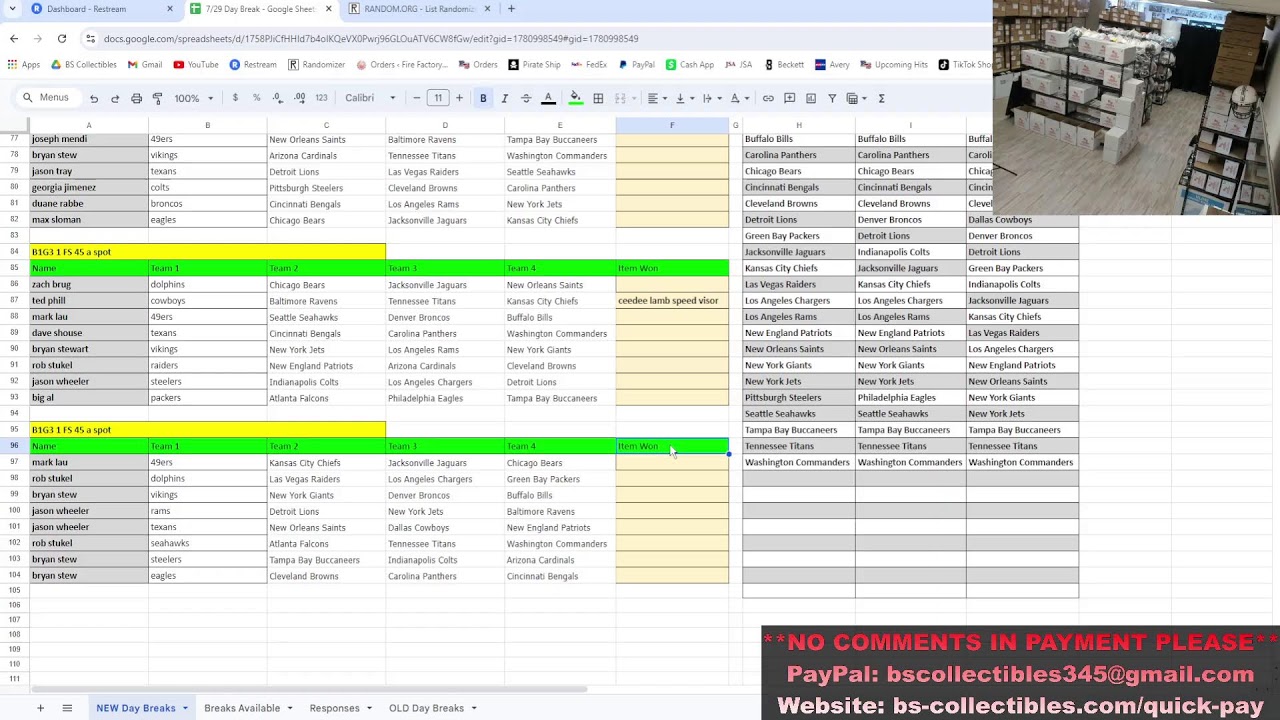Screen dimensions: 1280x720
Task: Open text rotation dropdown
Action: tap(738, 98)
